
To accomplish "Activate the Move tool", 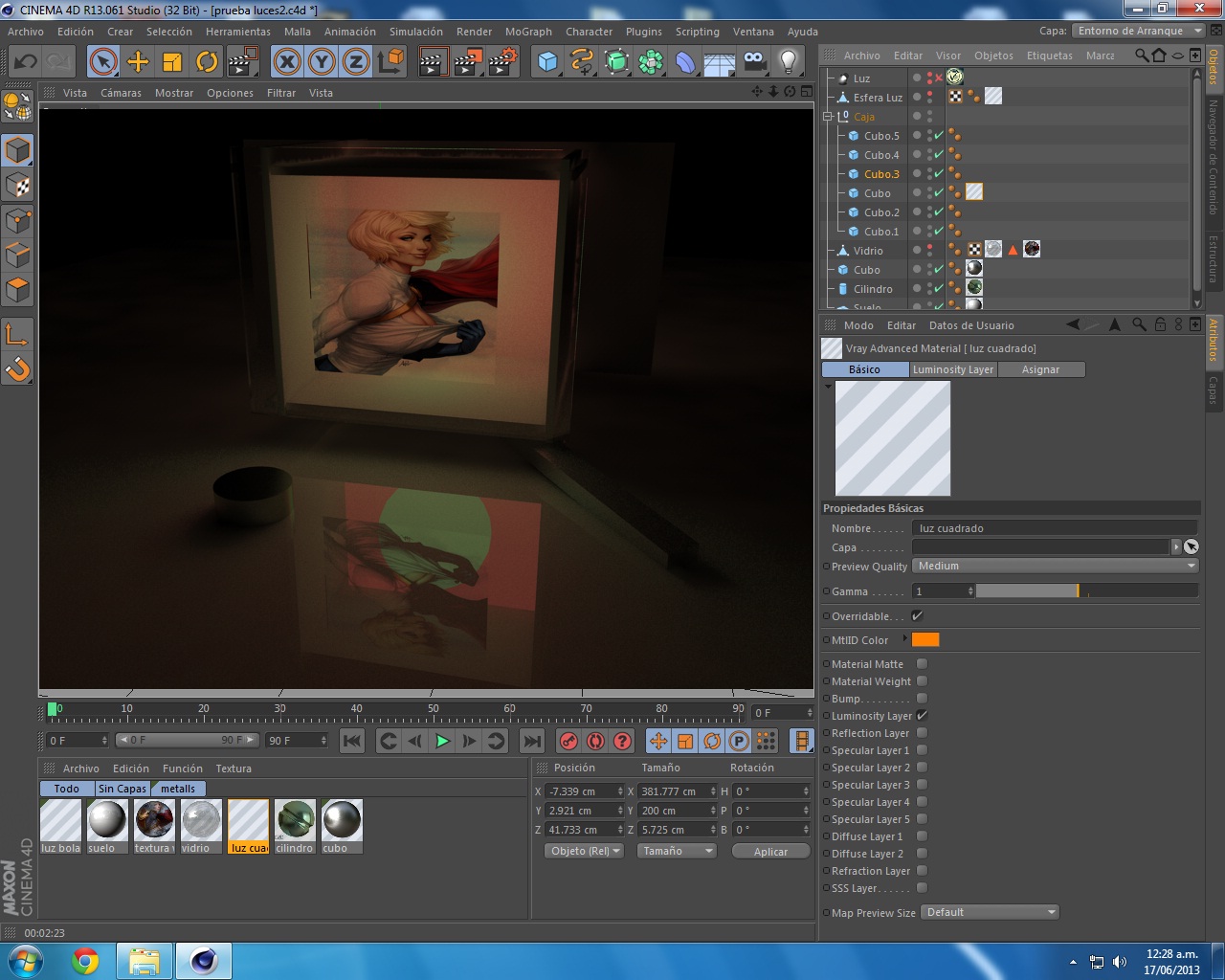I will [138, 62].
